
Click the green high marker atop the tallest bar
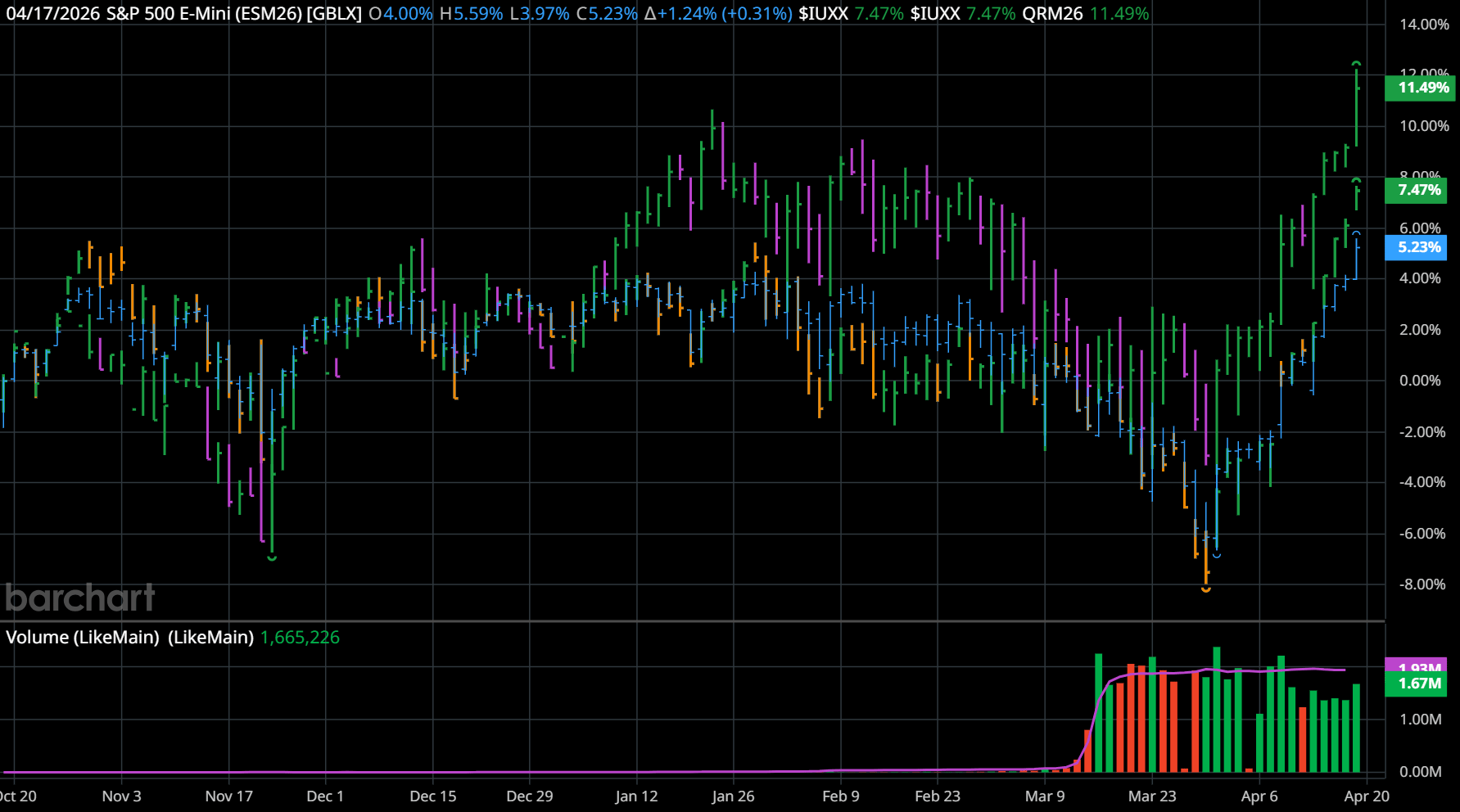click(x=1356, y=63)
